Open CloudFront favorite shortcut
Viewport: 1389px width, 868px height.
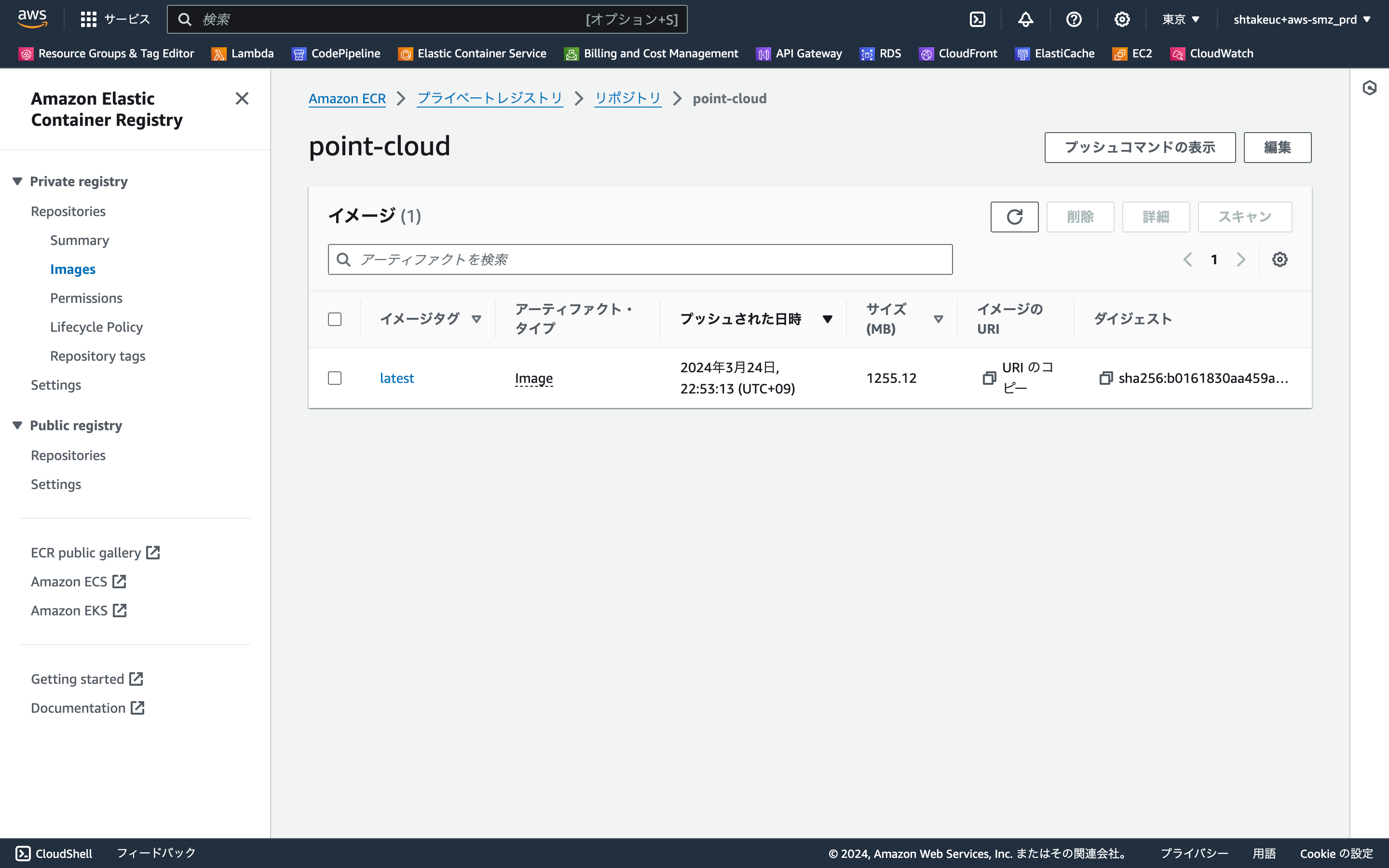pyautogui.click(x=958, y=54)
